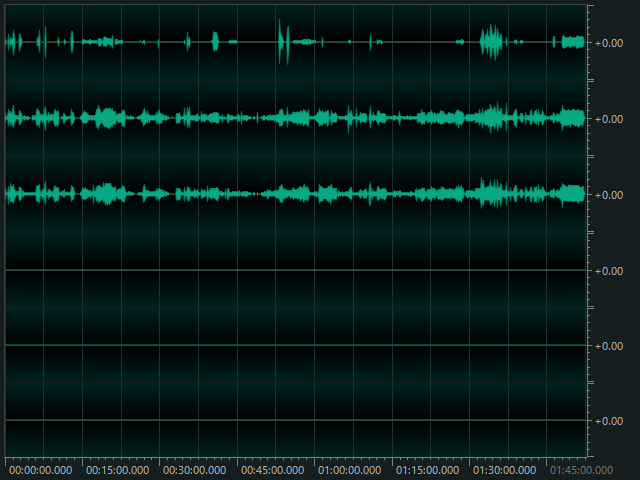The width and height of the screenshot is (640, 480).
Task: Click the 00:30:00.000 time ruler label
Action: (195, 470)
